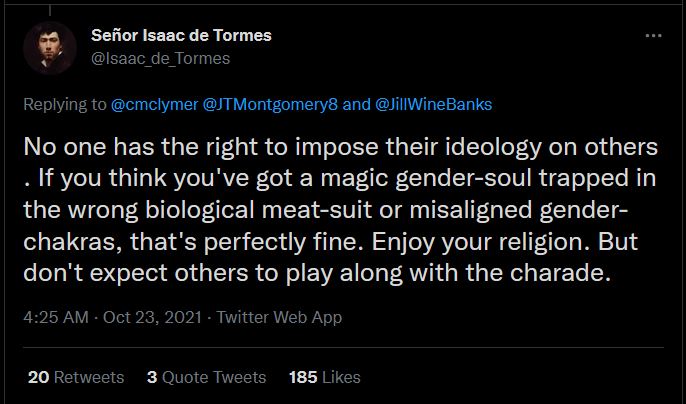Click the 'Replying to' label text

(64, 102)
